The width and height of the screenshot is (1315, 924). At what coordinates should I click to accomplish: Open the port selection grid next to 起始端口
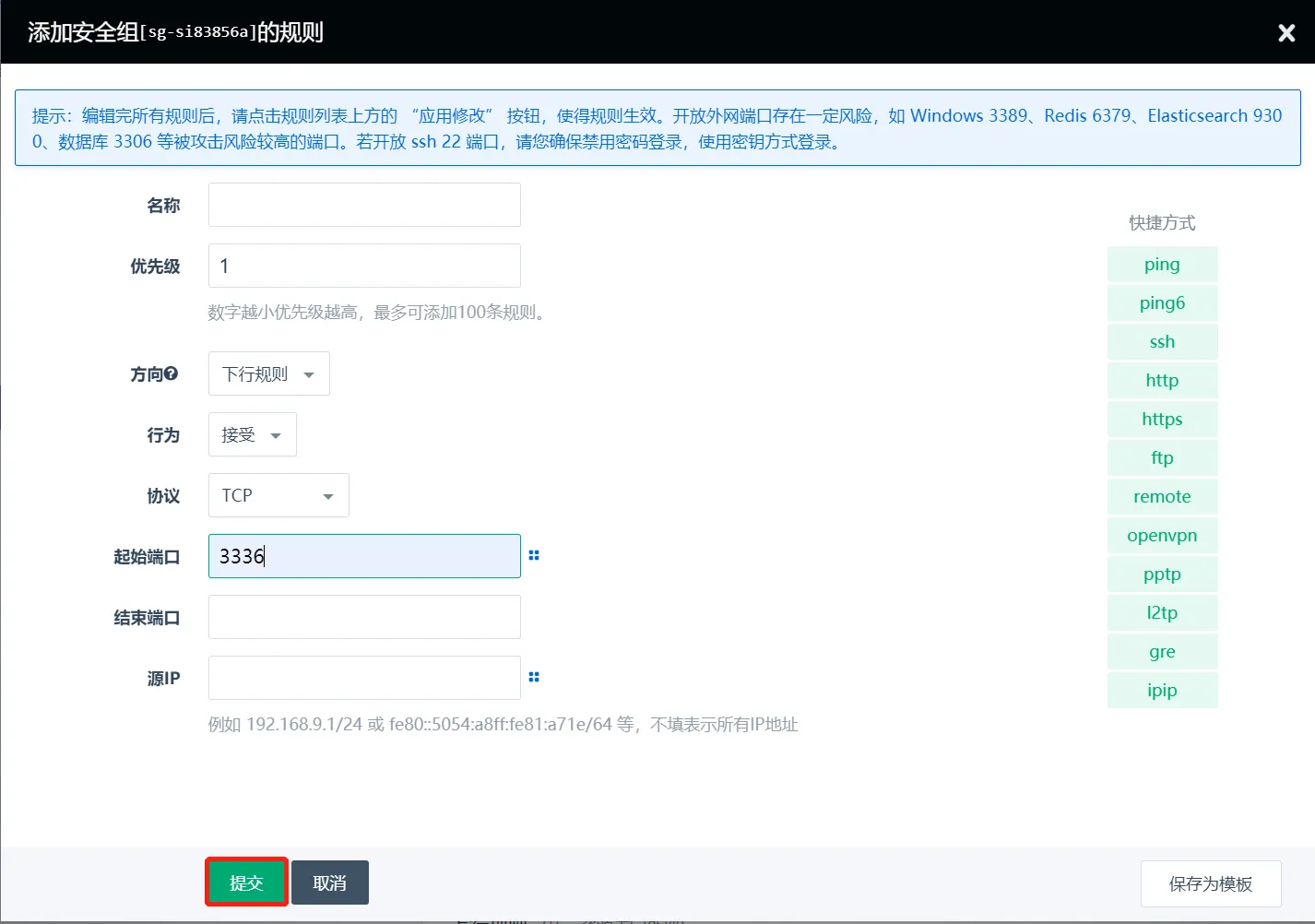pos(534,555)
